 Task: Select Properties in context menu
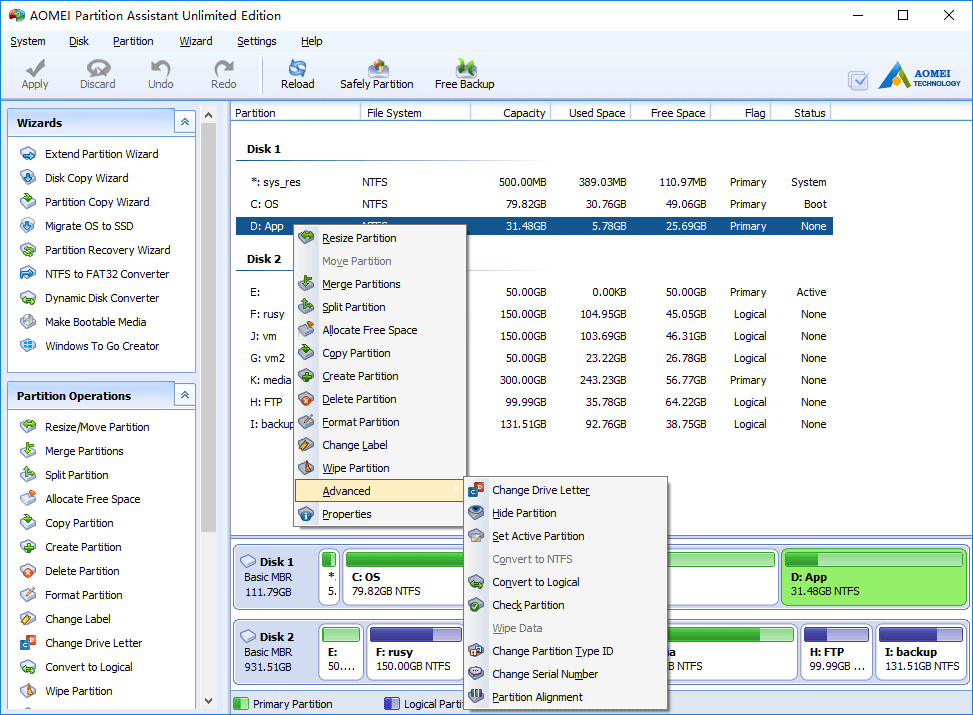pos(380,514)
